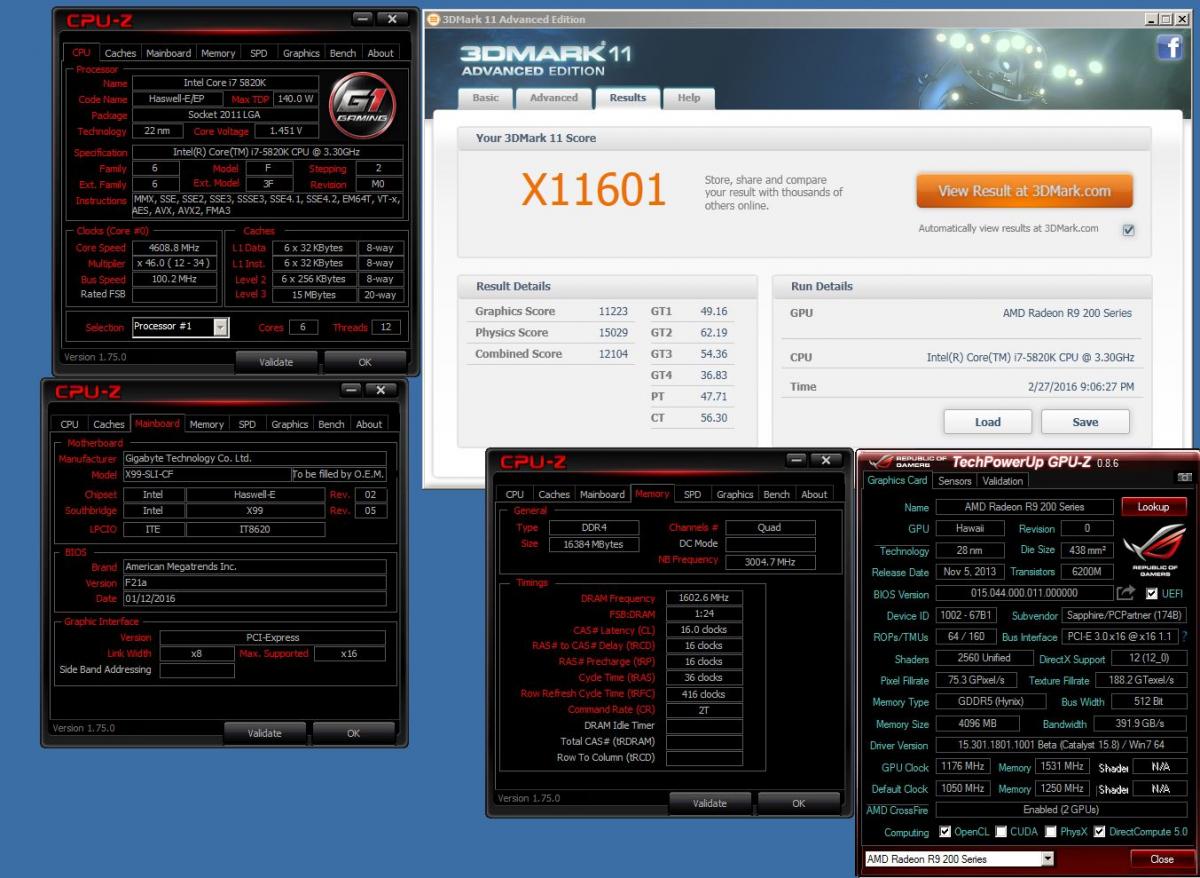
Task: Select the Results tab in 3DMark 11
Action: click(627, 97)
